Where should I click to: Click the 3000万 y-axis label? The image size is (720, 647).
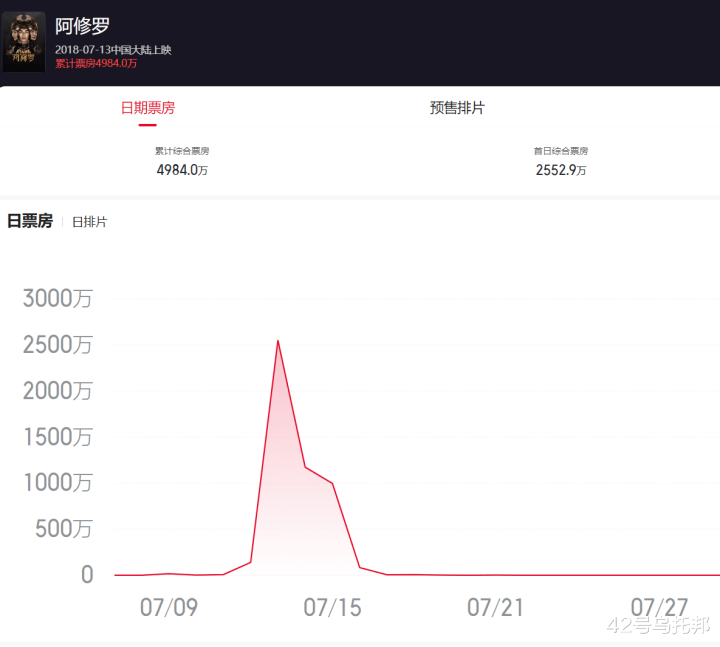[x=58, y=298]
